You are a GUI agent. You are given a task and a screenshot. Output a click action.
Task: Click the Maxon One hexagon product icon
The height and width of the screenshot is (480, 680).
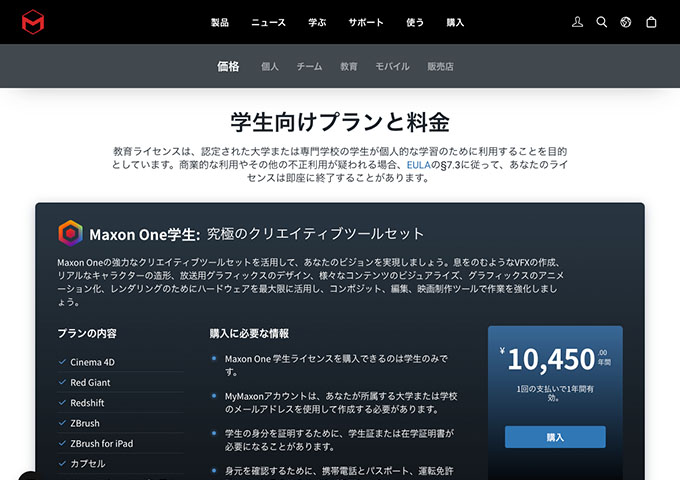click(70, 234)
